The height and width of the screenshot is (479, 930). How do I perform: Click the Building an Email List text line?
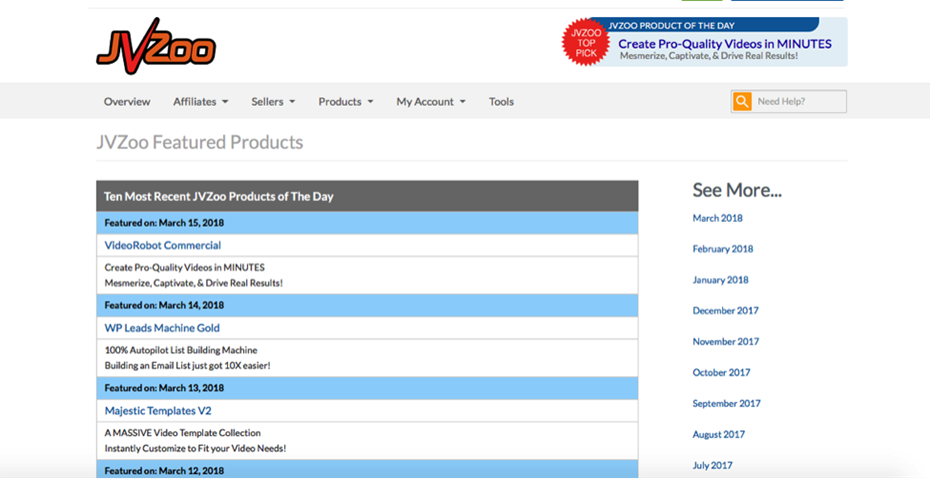(187, 366)
